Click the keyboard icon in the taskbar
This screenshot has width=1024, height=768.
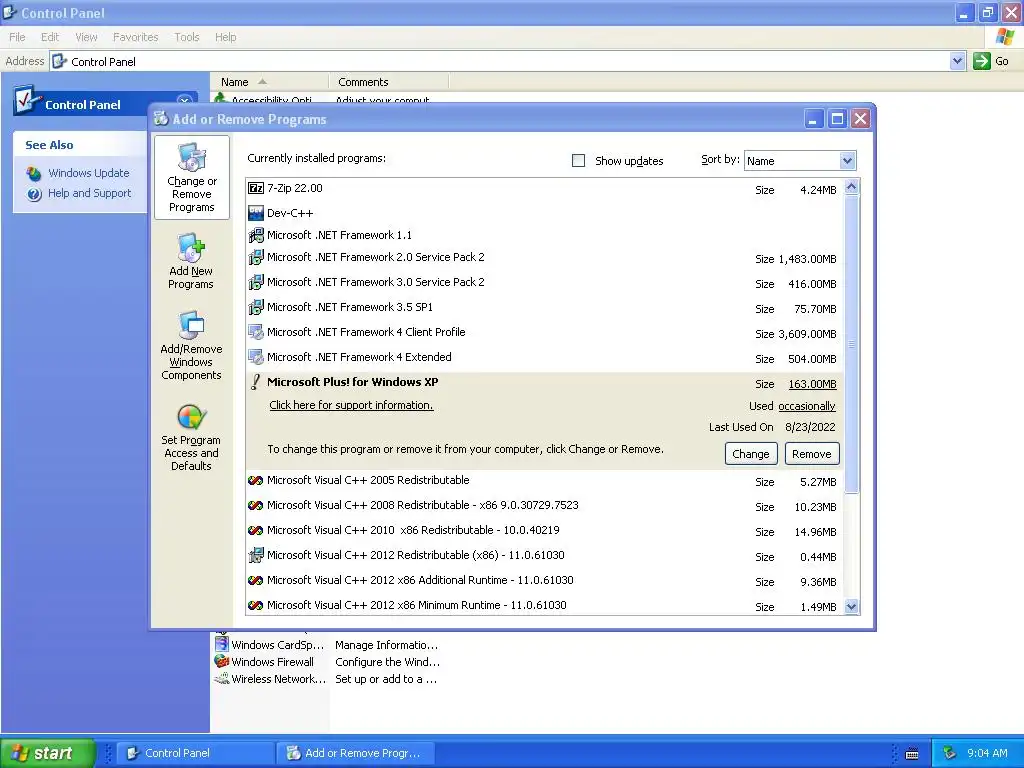coord(912,754)
